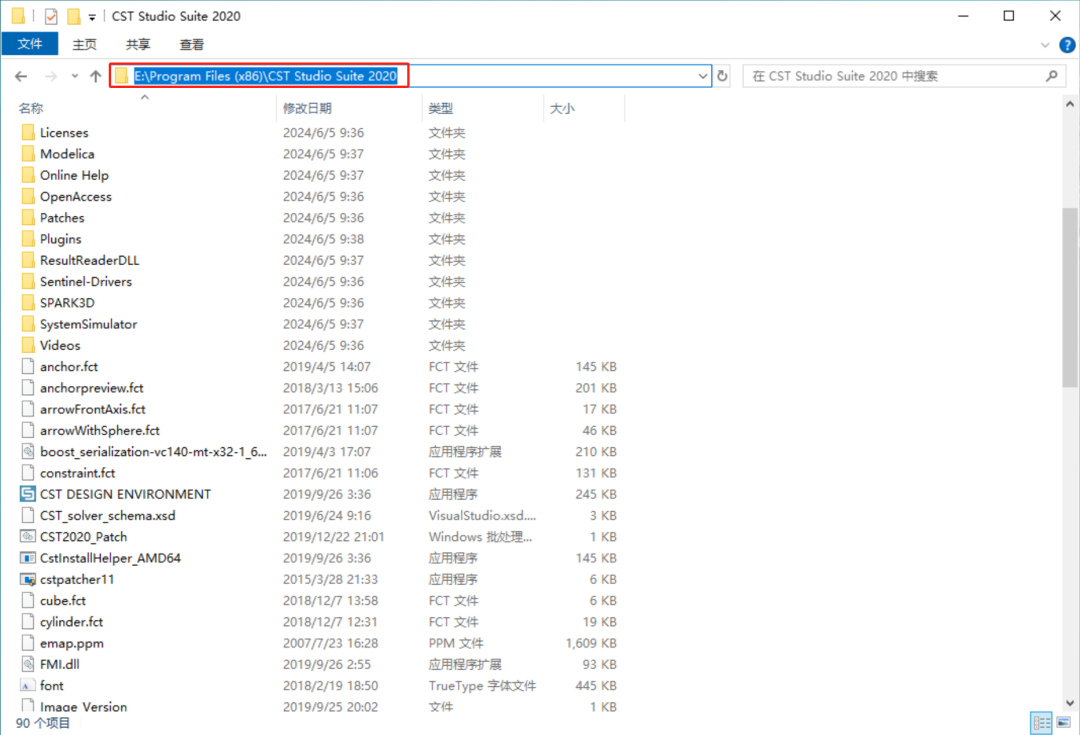1080x735 pixels.
Task: Switch to the 主页 tab
Action: (x=84, y=44)
